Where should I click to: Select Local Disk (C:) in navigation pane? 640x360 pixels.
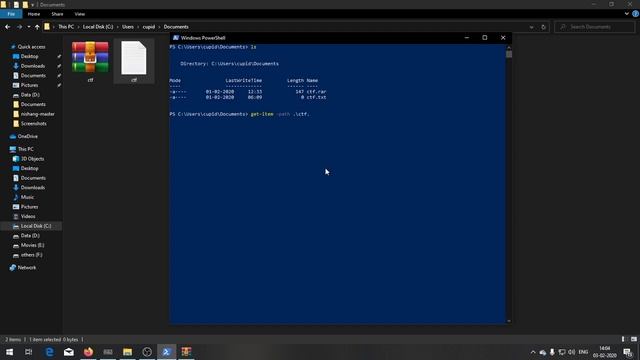(x=36, y=226)
